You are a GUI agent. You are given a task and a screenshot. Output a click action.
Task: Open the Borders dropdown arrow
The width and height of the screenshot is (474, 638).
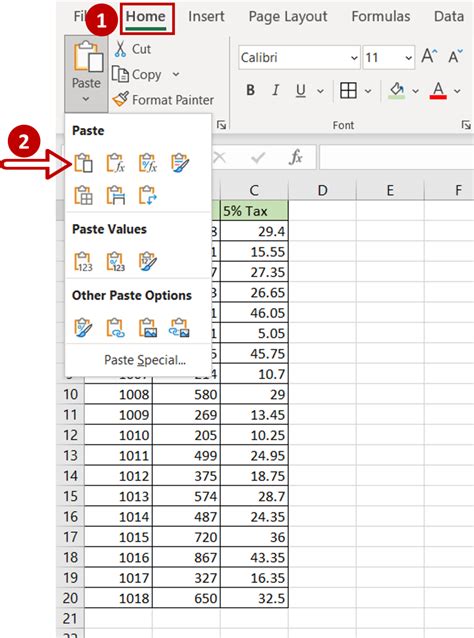[x=368, y=91]
